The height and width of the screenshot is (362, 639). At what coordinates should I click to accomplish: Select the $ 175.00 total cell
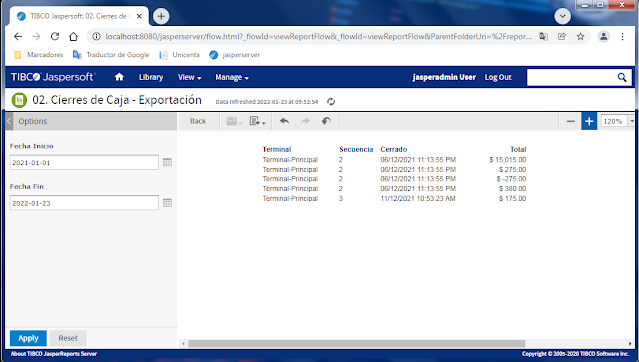click(512, 199)
